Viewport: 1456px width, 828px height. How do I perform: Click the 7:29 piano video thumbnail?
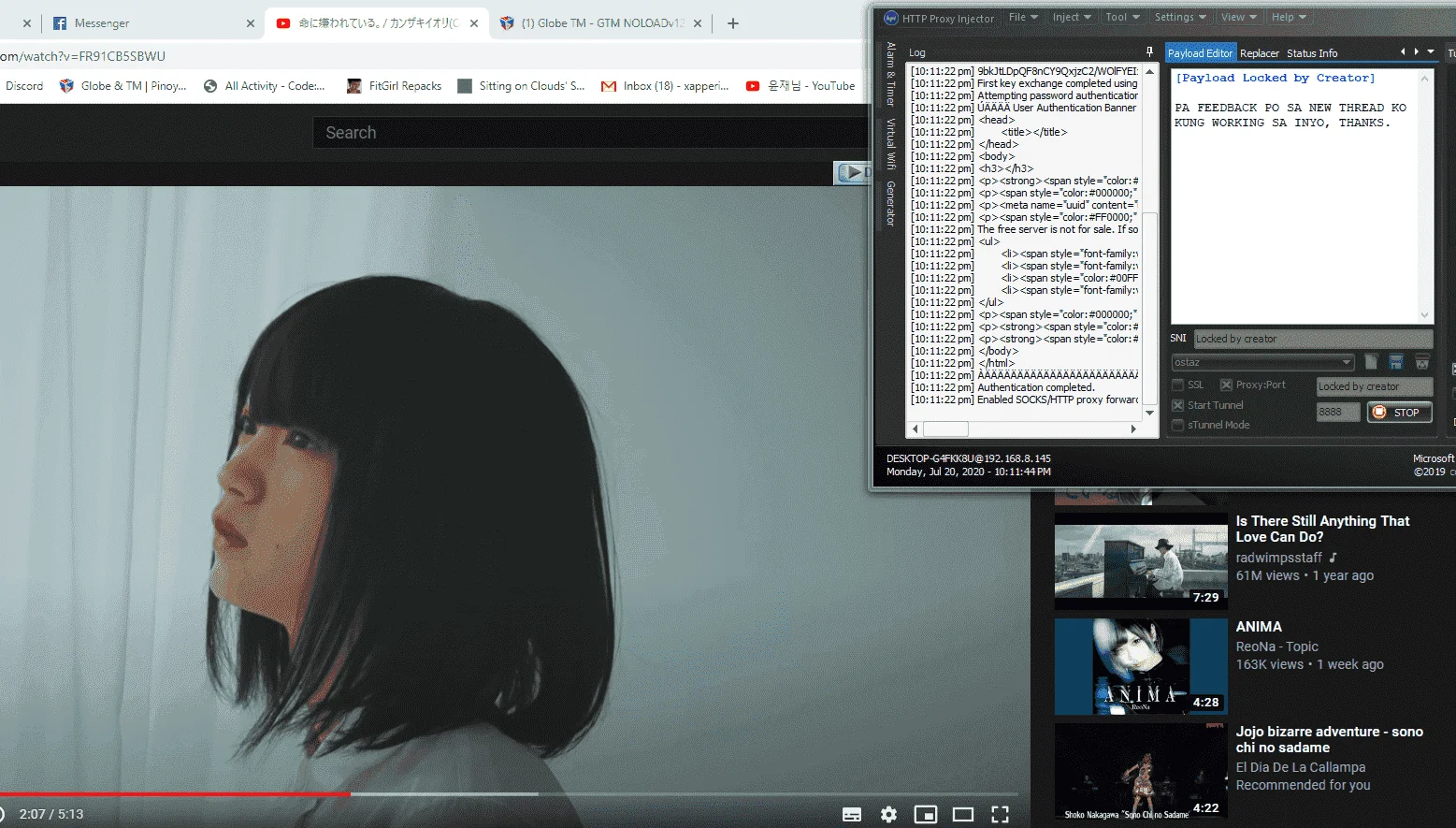[1141, 559]
